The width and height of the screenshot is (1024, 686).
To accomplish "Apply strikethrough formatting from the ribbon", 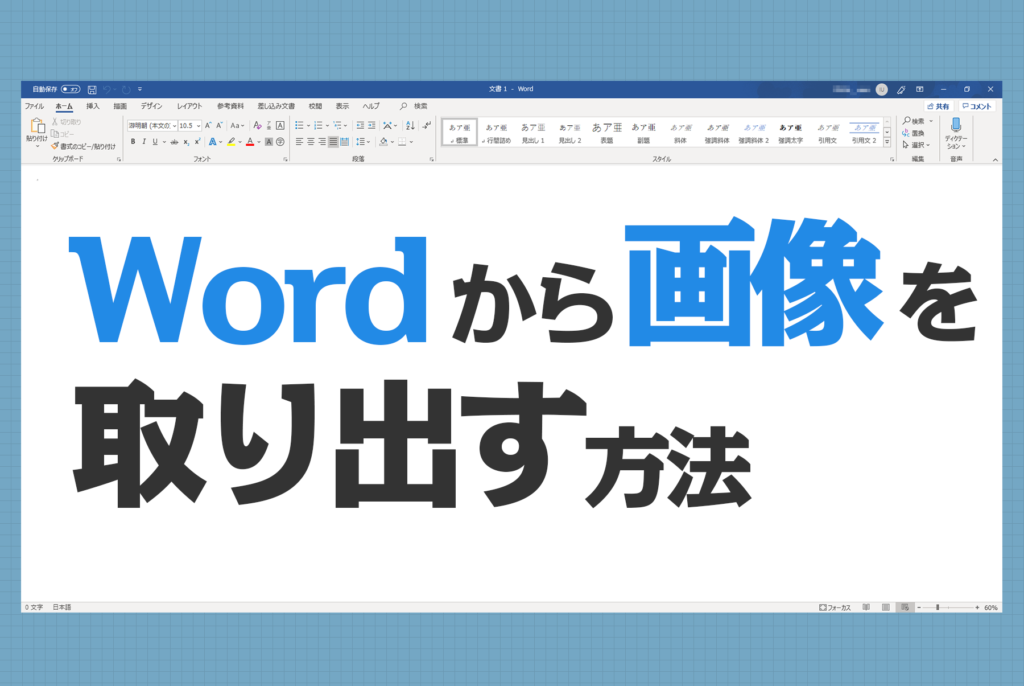I will 174,142.
